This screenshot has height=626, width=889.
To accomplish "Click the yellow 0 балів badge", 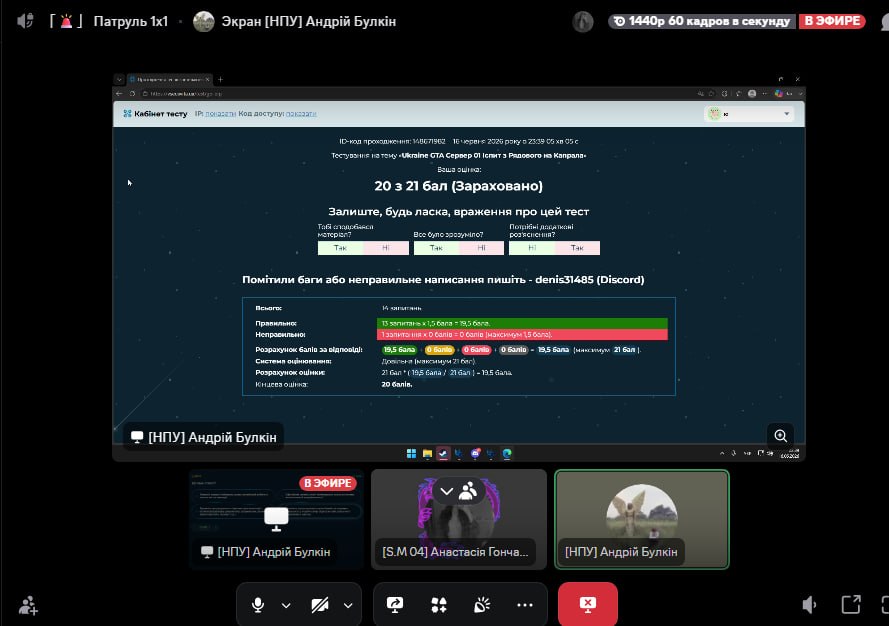I will [439, 350].
